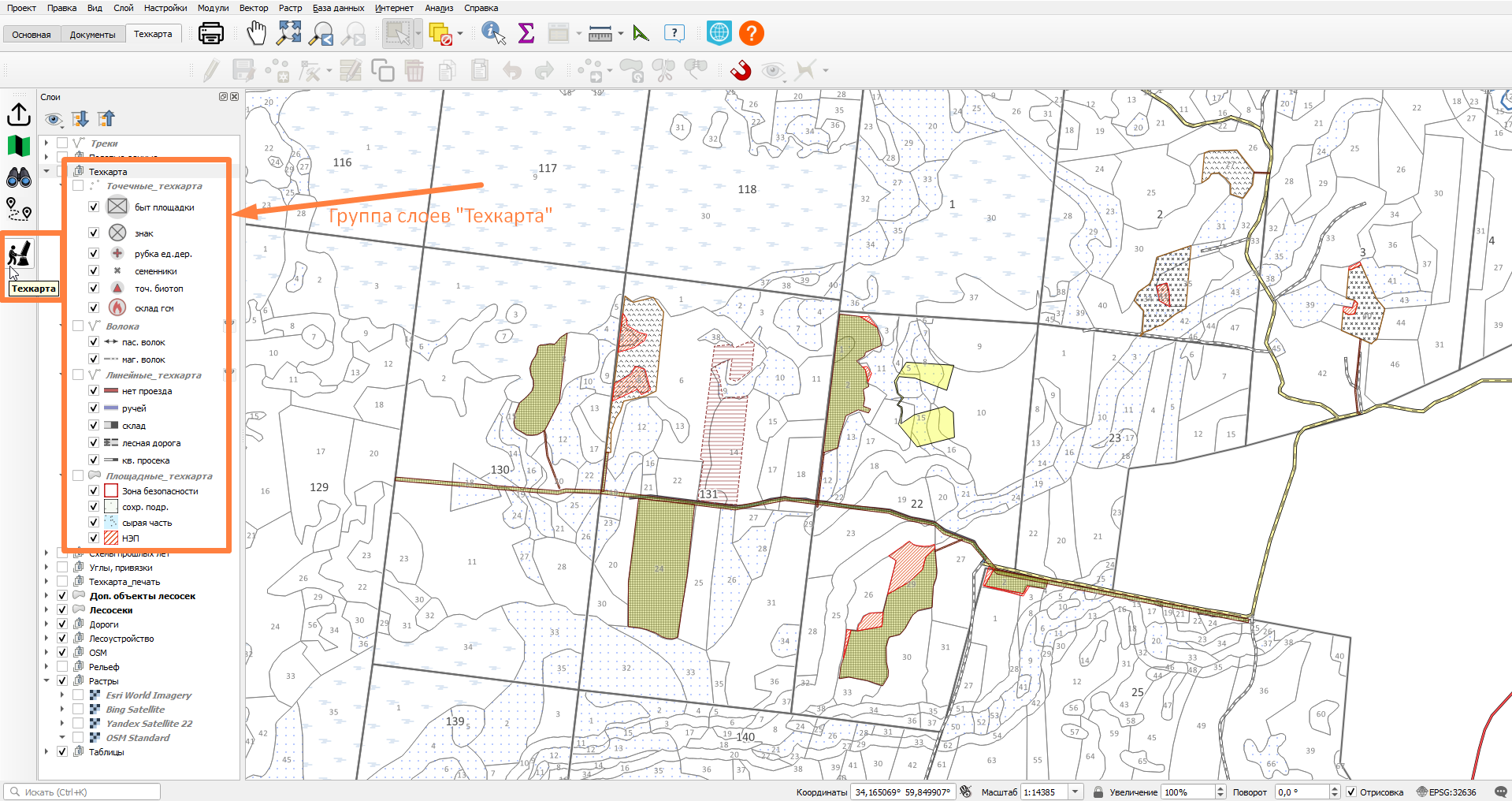The width and height of the screenshot is (1512, 801).
Task: Open the 'Вектор' menu
Action: point(254,8)
